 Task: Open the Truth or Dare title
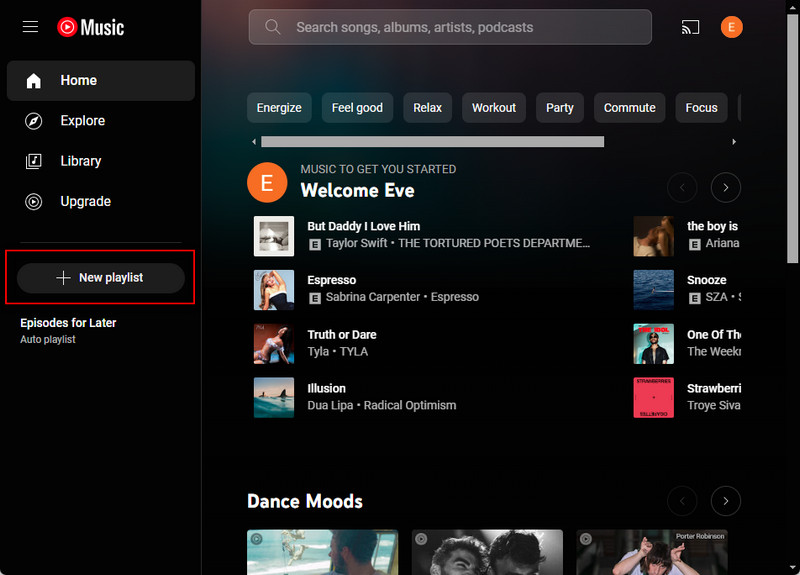[342, 335]
